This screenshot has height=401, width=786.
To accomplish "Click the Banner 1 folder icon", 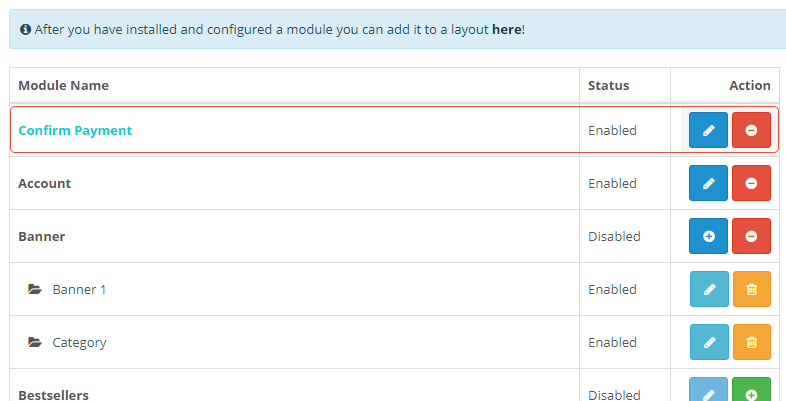I will [35, 290].
